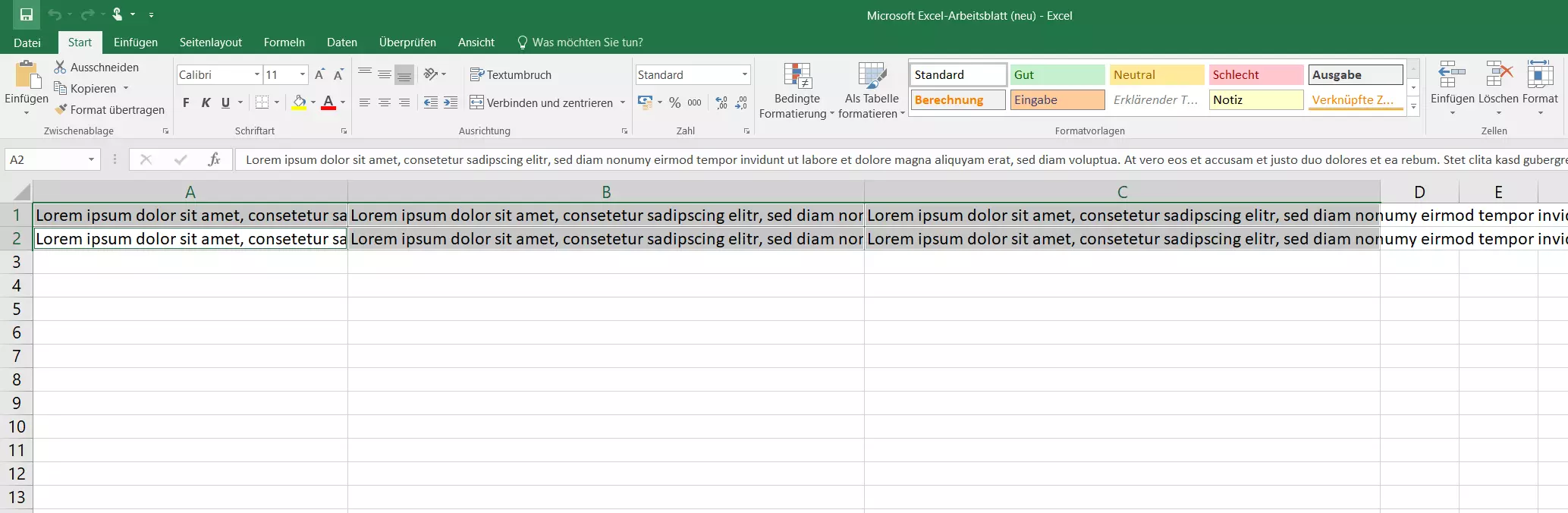Expand Verbinden und zentrieren options arrow

(x=623, y=102)
